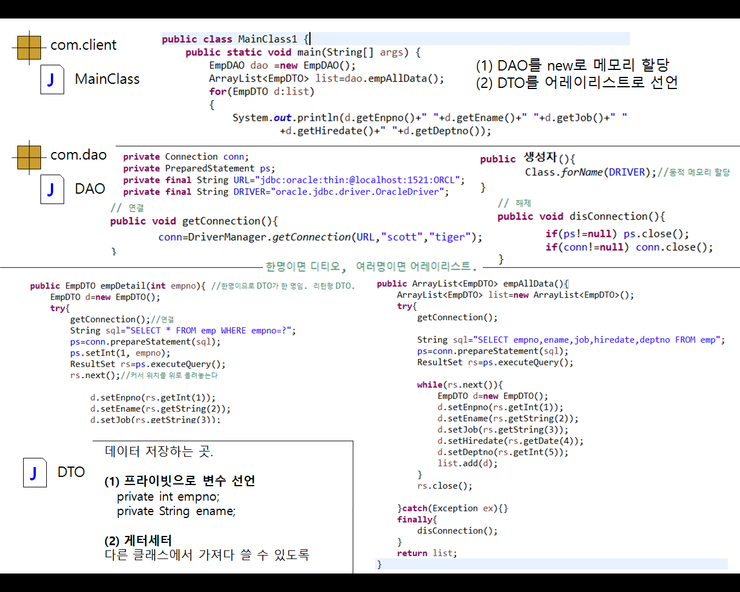Click the com.dao package icon

point(29,155)
